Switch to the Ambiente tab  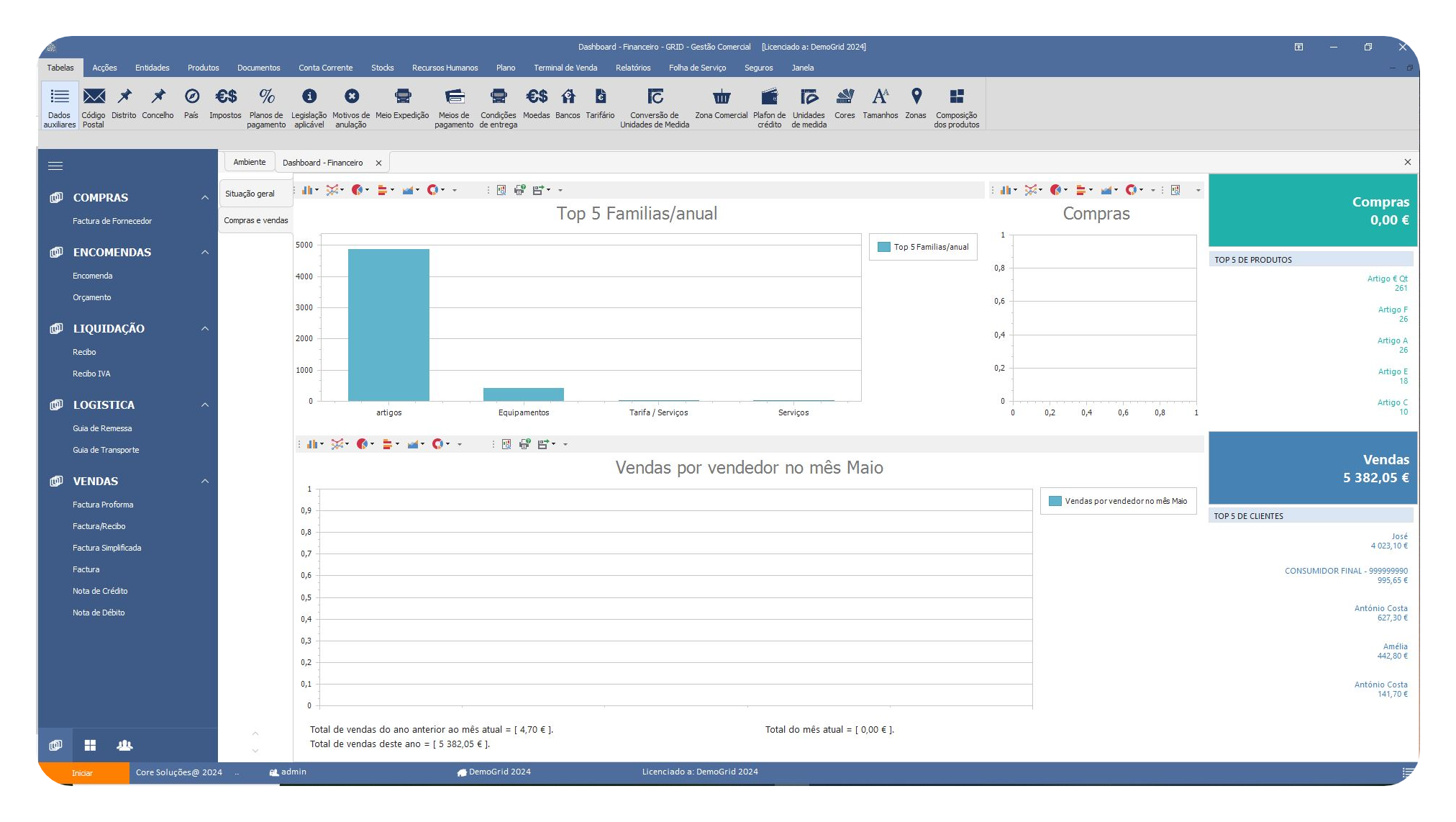[249, 162]
